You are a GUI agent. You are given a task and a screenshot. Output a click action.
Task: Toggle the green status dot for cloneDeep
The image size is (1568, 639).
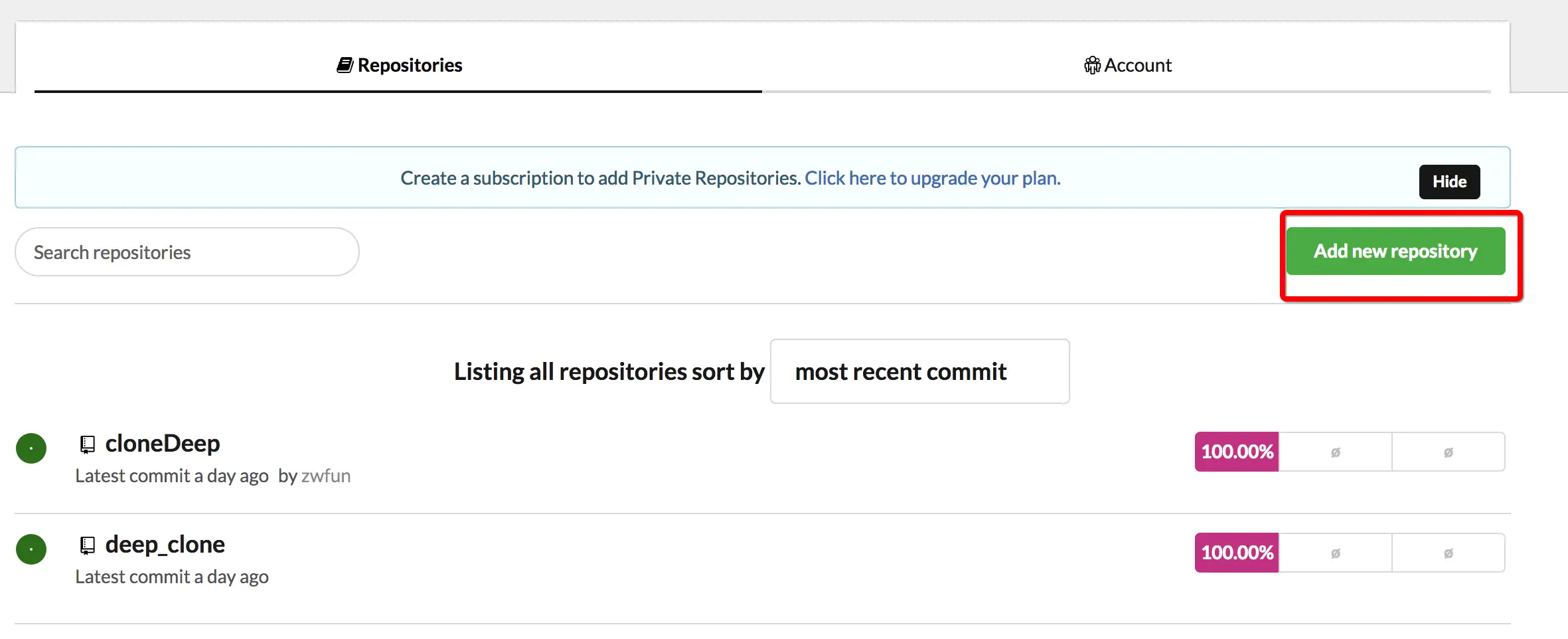[31, 448]
